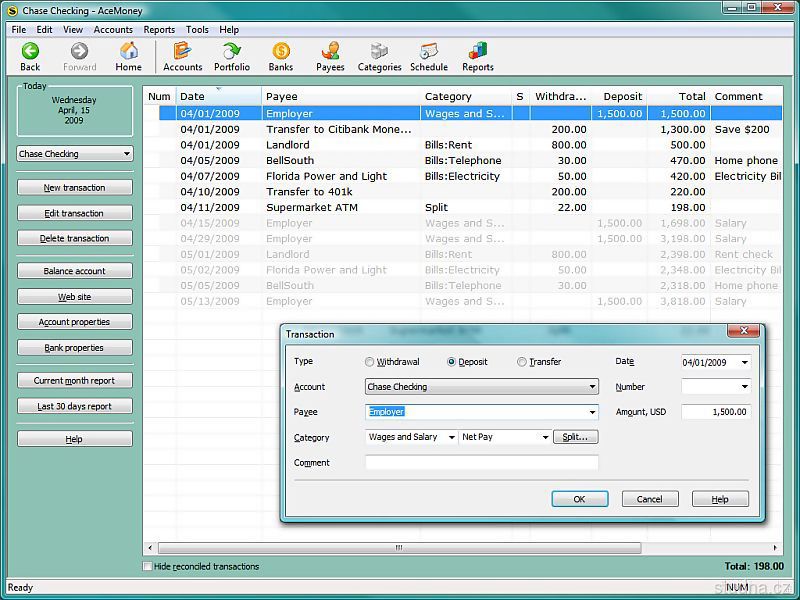
Task: Select the Withdrawal transaction type
Action: click(x=370, y=362)
